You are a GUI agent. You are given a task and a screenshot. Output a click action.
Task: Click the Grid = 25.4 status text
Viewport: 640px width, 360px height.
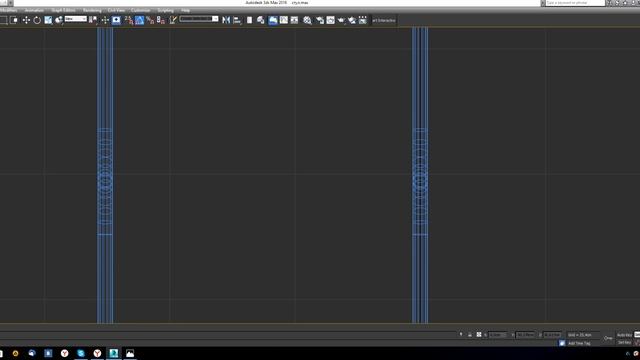580,335
